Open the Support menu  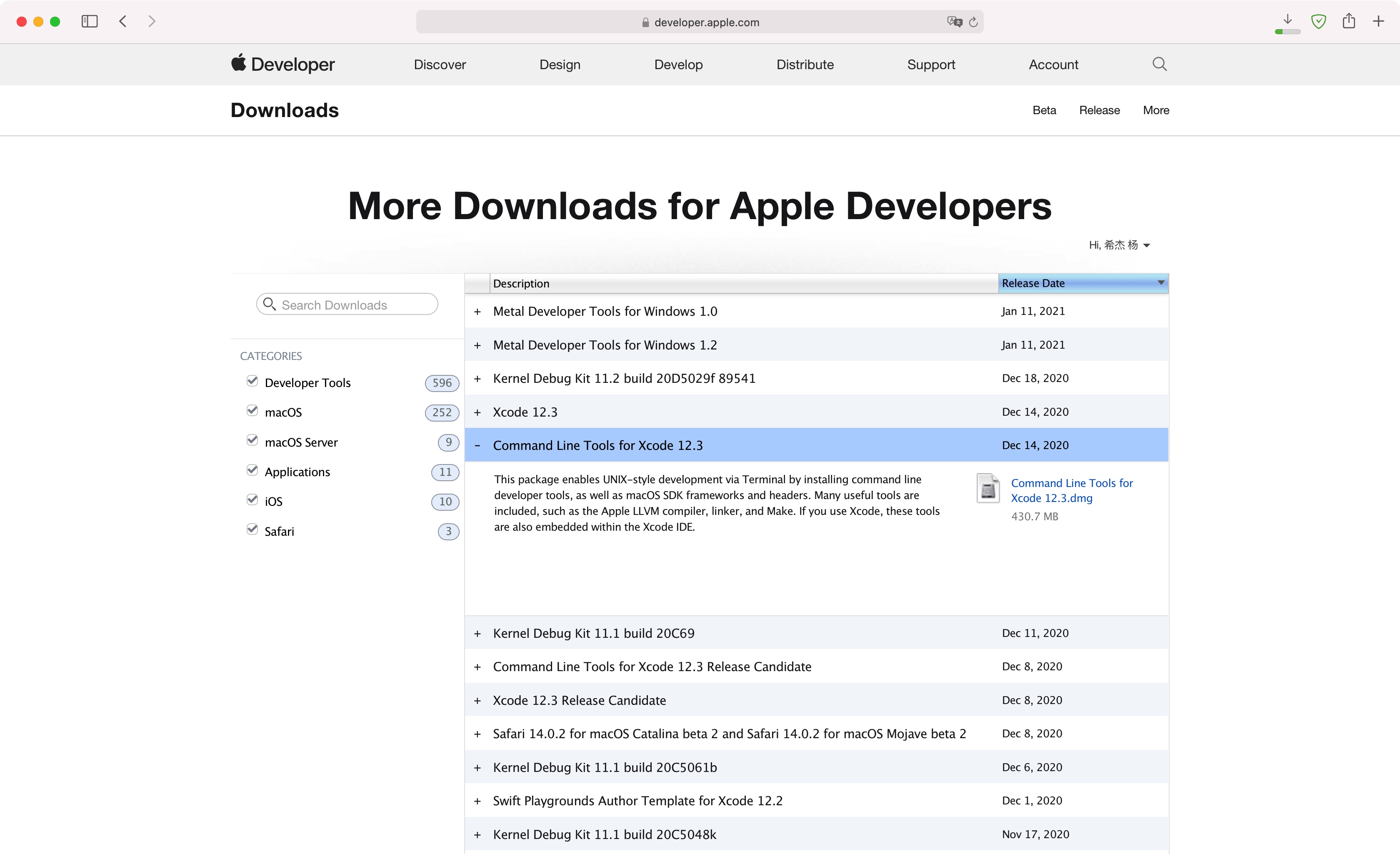pyautogui.click(x=931, y=64)
